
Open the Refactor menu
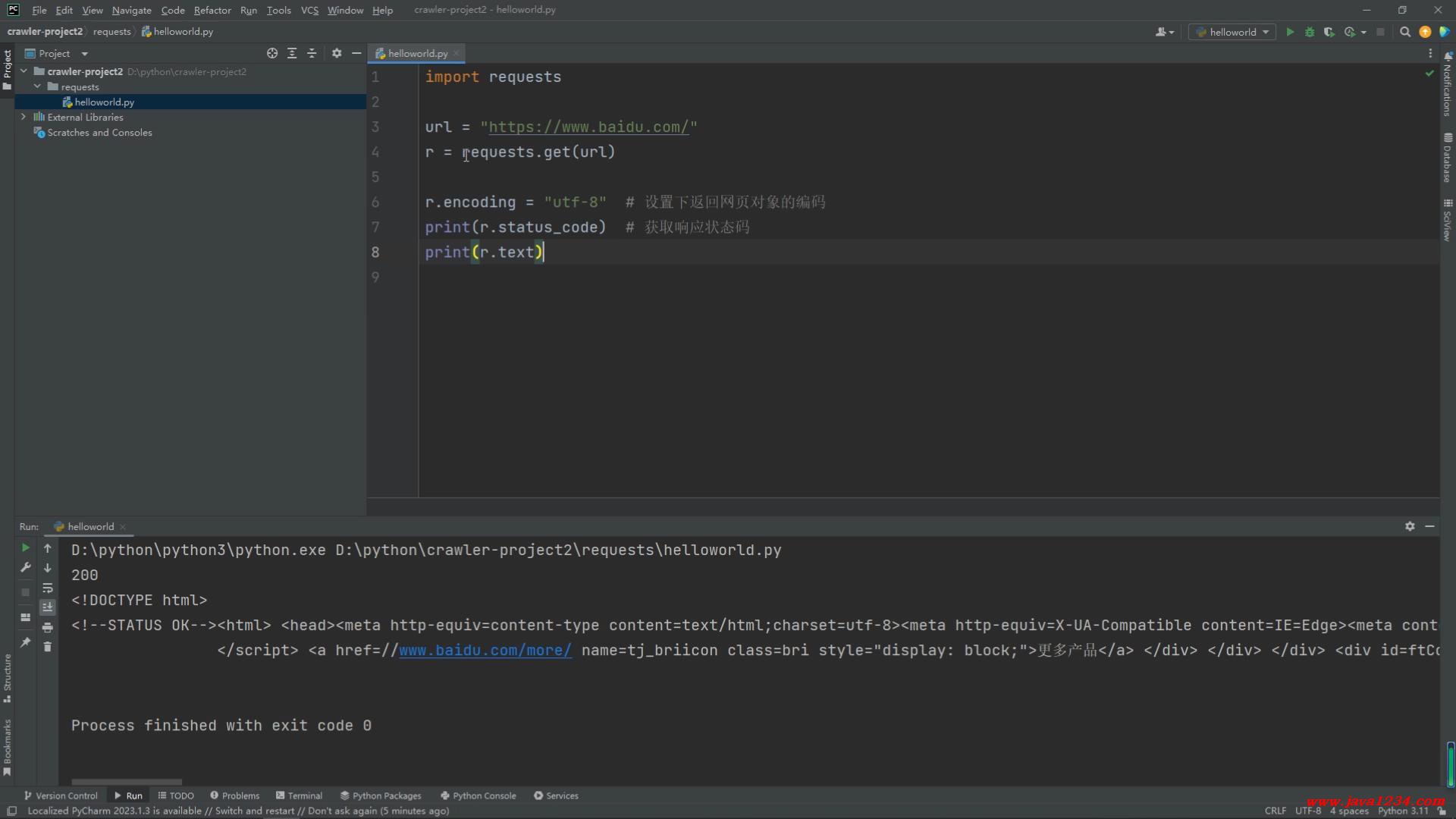pos(212,10)
